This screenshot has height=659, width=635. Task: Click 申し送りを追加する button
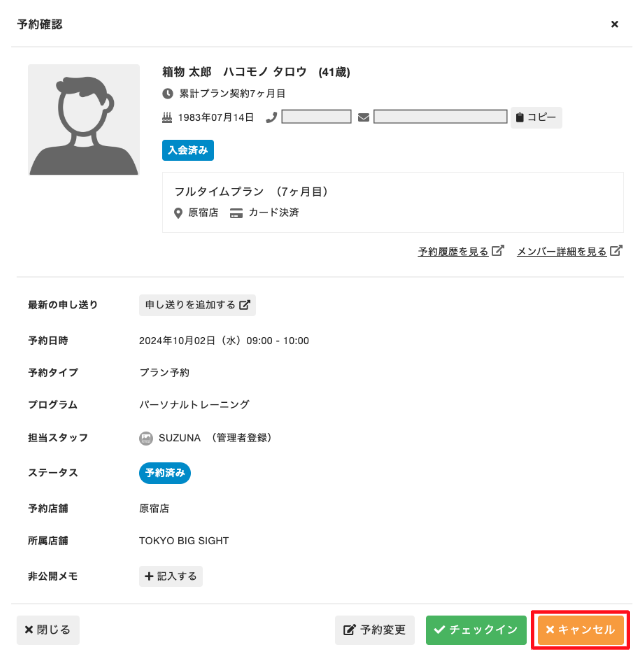197,305
